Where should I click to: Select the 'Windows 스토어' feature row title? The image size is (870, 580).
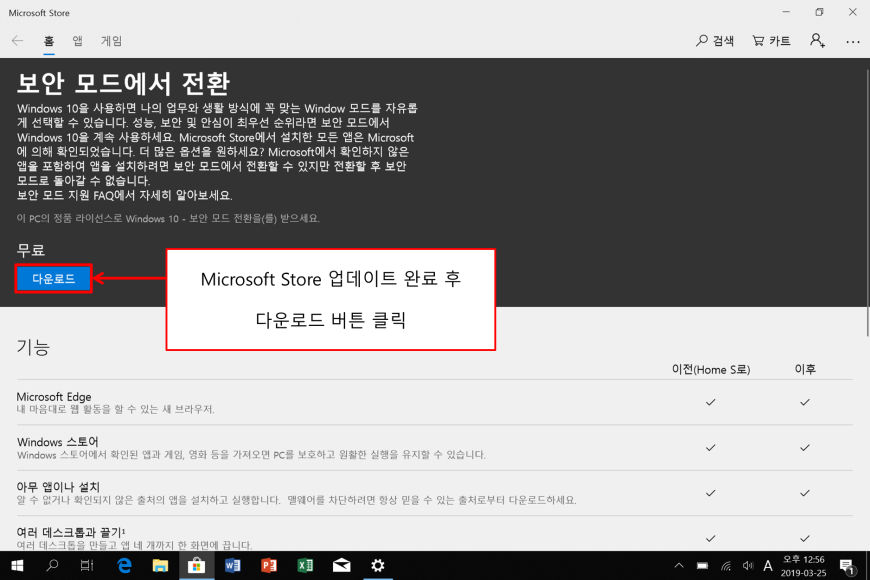coord(58,442)
